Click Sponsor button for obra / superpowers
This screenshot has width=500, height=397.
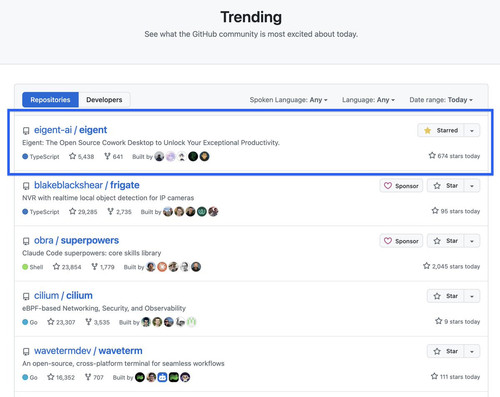click(x=401, y=241)
